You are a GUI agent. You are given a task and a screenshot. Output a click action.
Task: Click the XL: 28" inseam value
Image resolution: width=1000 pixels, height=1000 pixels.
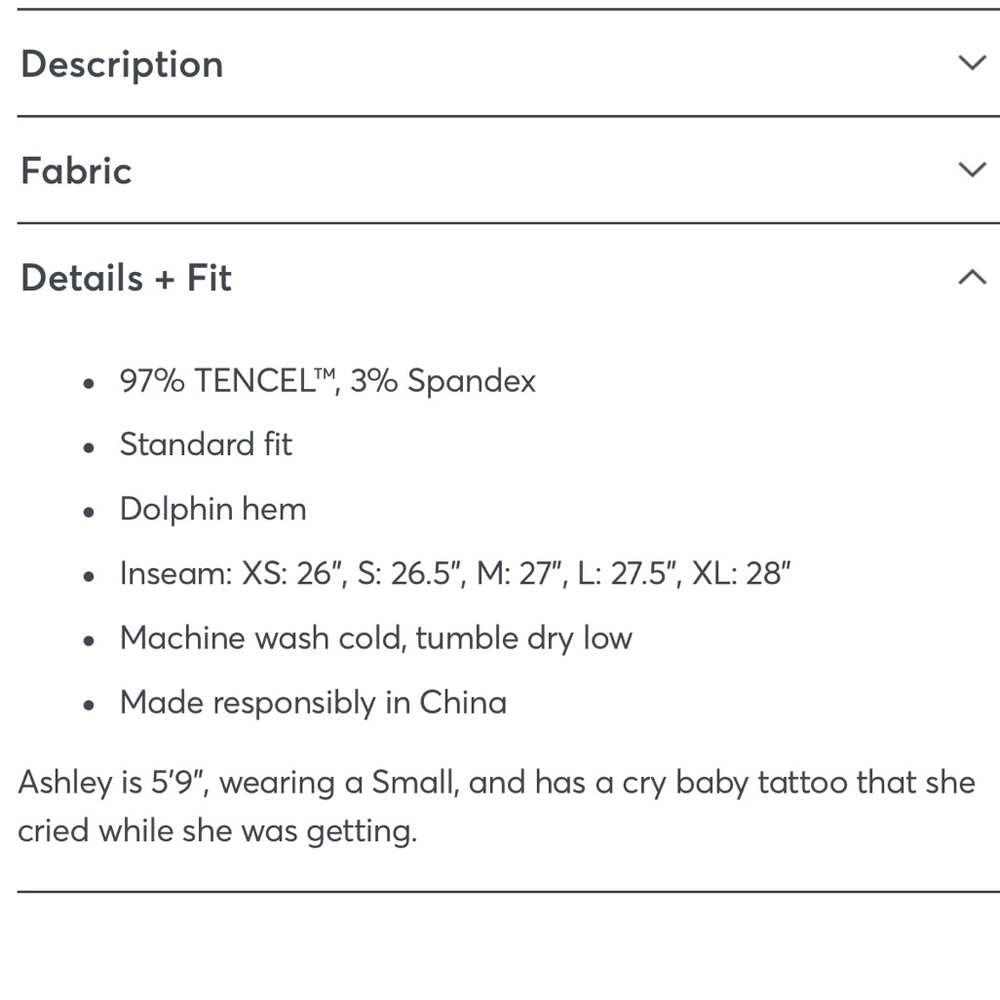tap(742, 573)
